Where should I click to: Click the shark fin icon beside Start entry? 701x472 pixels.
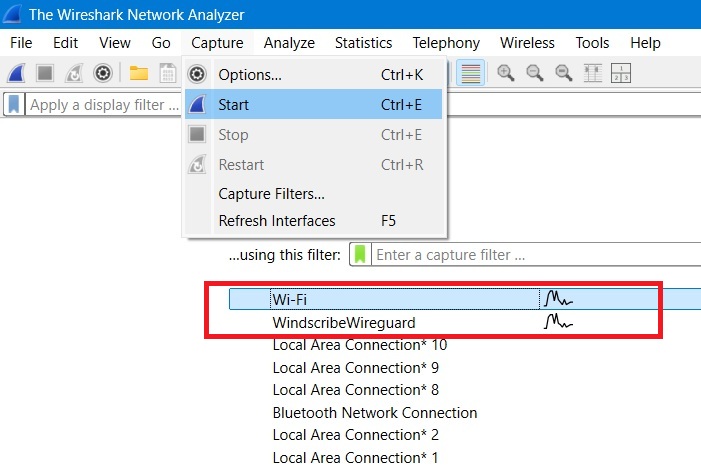point(197,104)
